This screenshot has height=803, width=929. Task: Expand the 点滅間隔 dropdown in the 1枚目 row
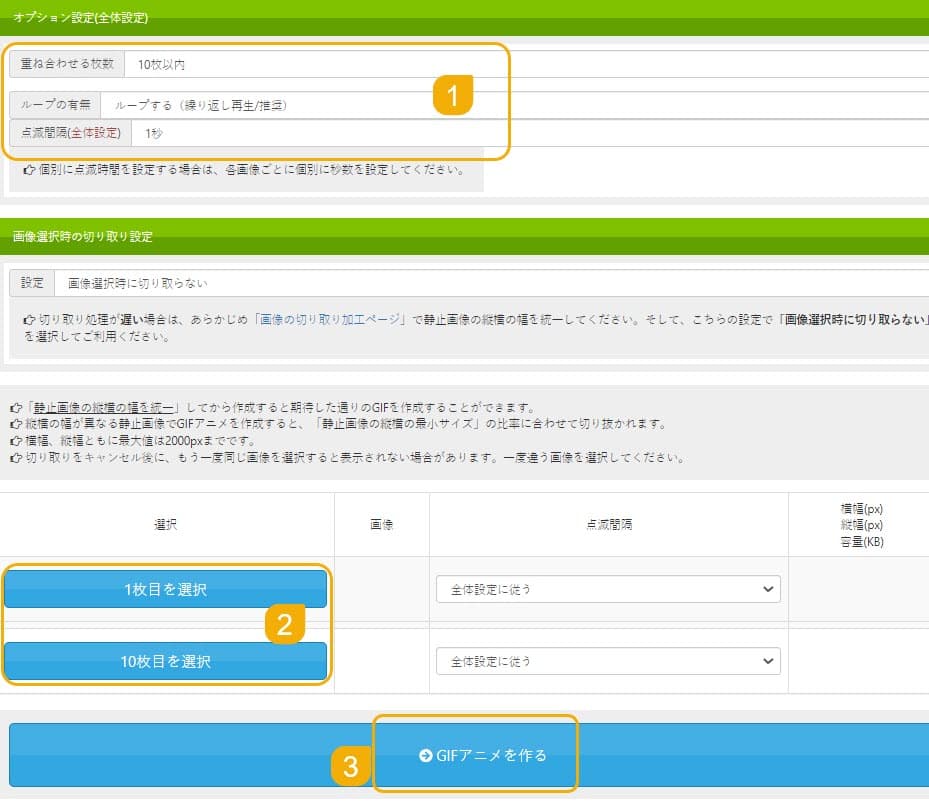pyautogui.click(x=607, y=590)
